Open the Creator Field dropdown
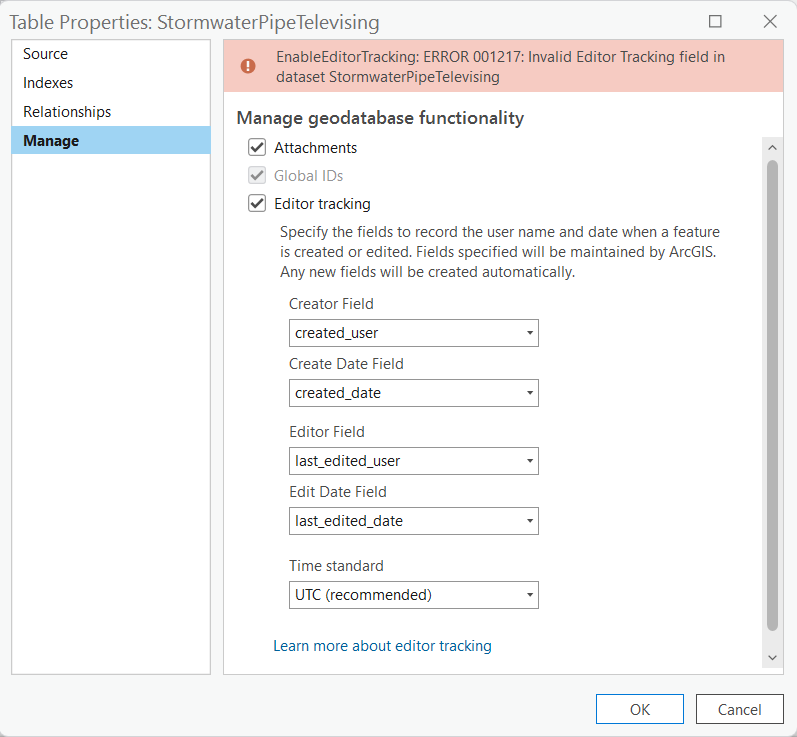This screenshot has width=797, height=737. pos(414,333)
